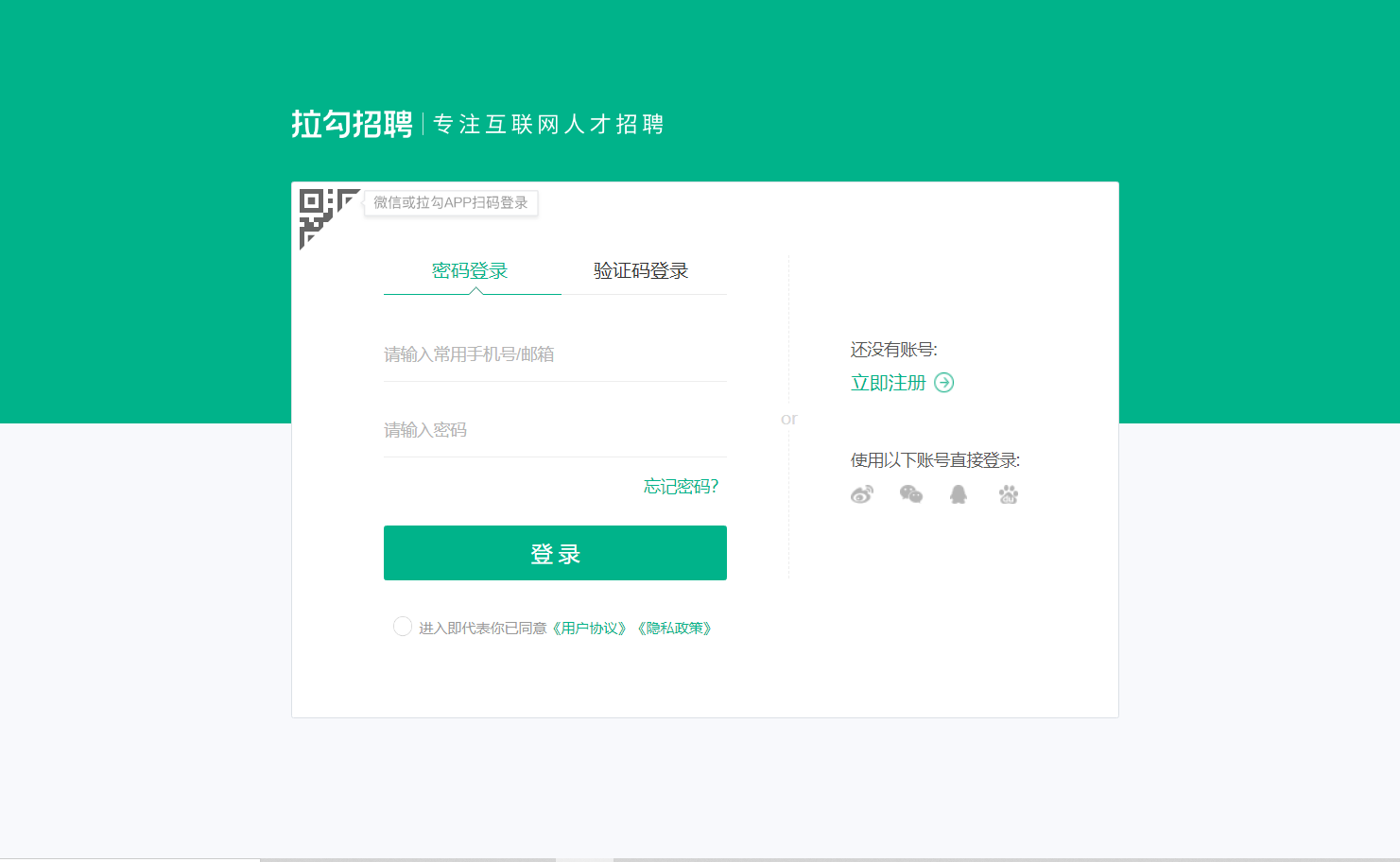1400x862 pixels.
Task: Click the 专注互联网人才招聘 slogan text
Action: click(548, 125)
